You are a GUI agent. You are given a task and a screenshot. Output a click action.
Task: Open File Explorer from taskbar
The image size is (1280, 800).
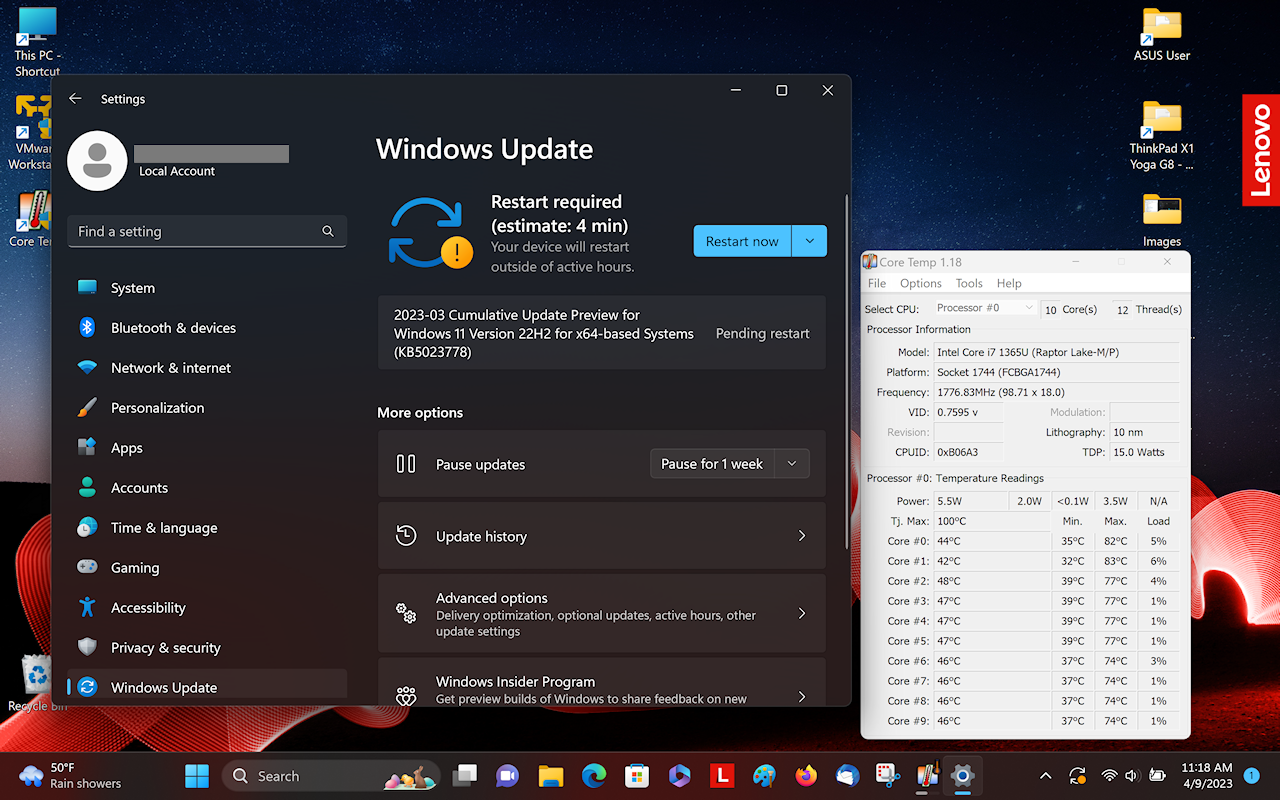[x=550, y=776]
